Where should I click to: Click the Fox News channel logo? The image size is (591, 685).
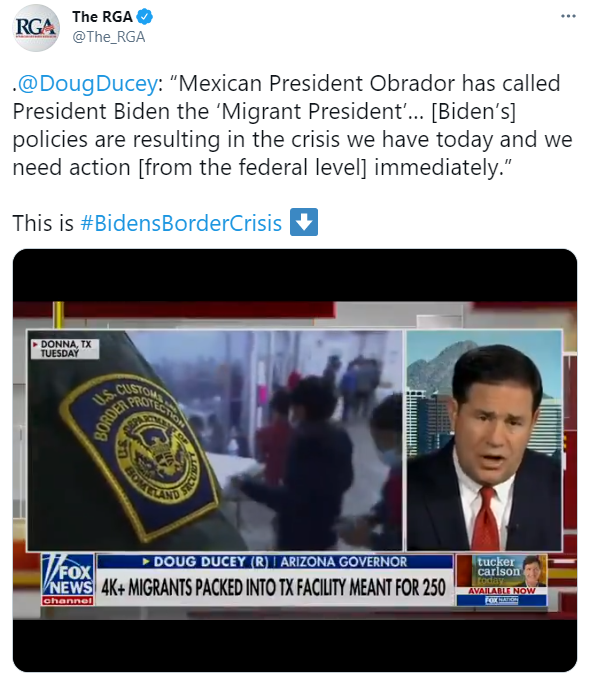point(68,580)
